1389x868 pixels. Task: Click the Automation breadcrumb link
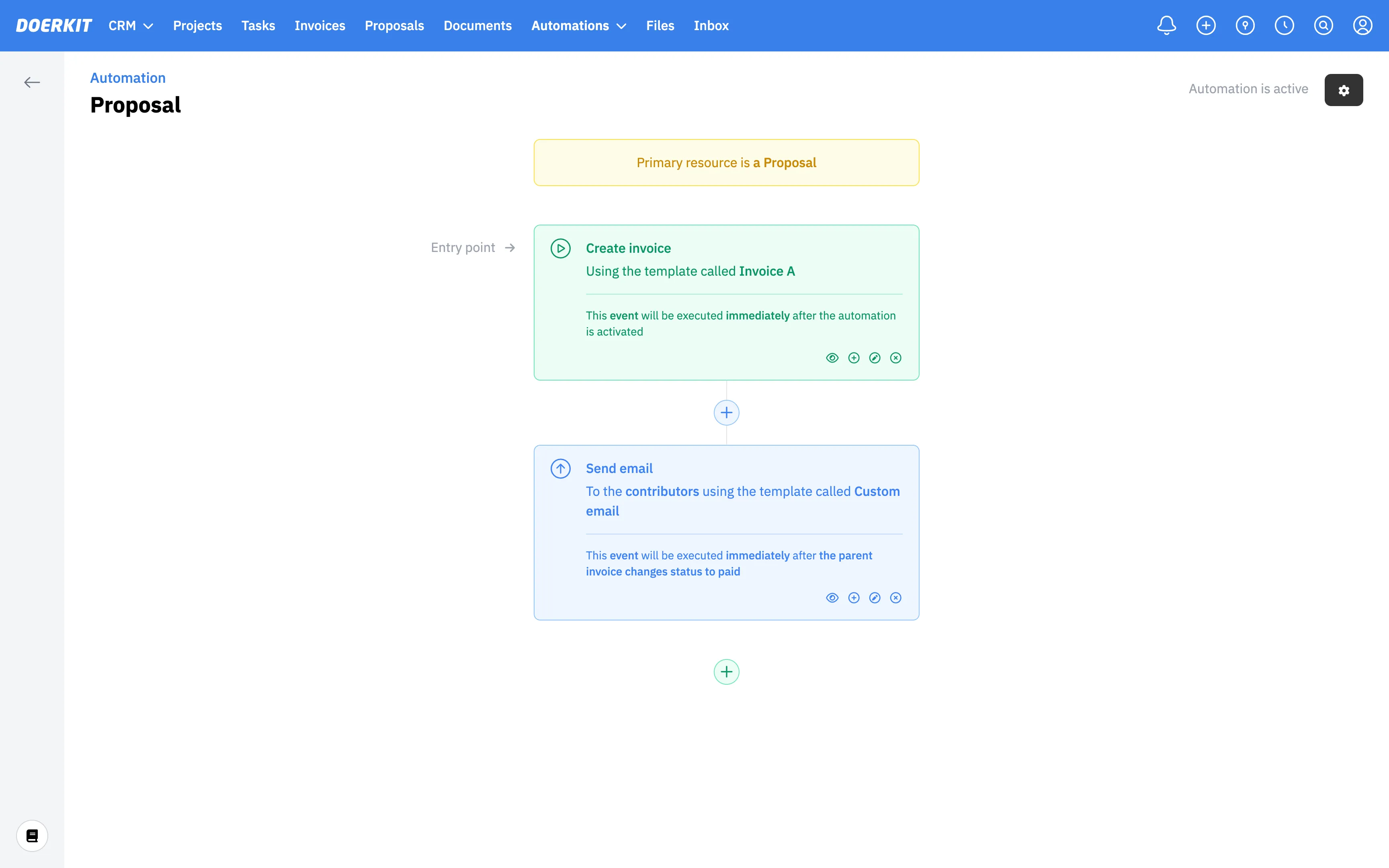[127, 78]
